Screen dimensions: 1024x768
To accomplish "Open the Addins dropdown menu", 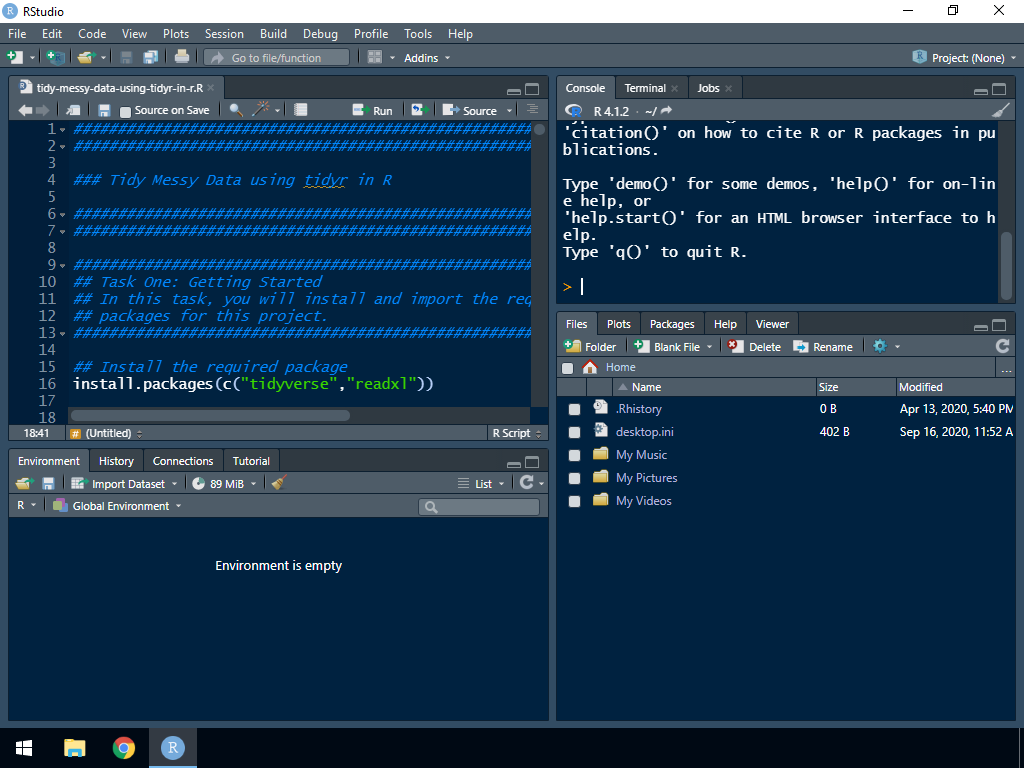I will click(427, 58).
